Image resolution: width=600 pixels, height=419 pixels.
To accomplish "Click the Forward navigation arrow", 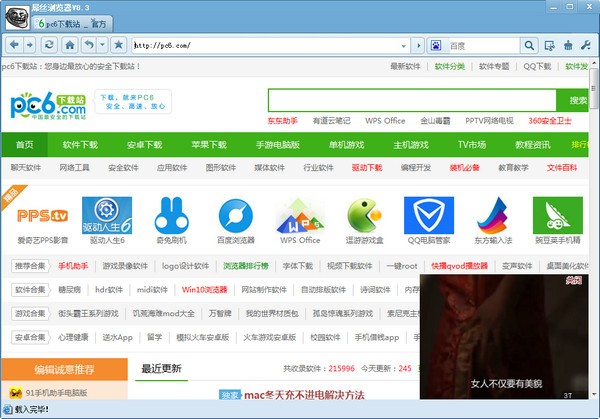I will pos(32,45).
